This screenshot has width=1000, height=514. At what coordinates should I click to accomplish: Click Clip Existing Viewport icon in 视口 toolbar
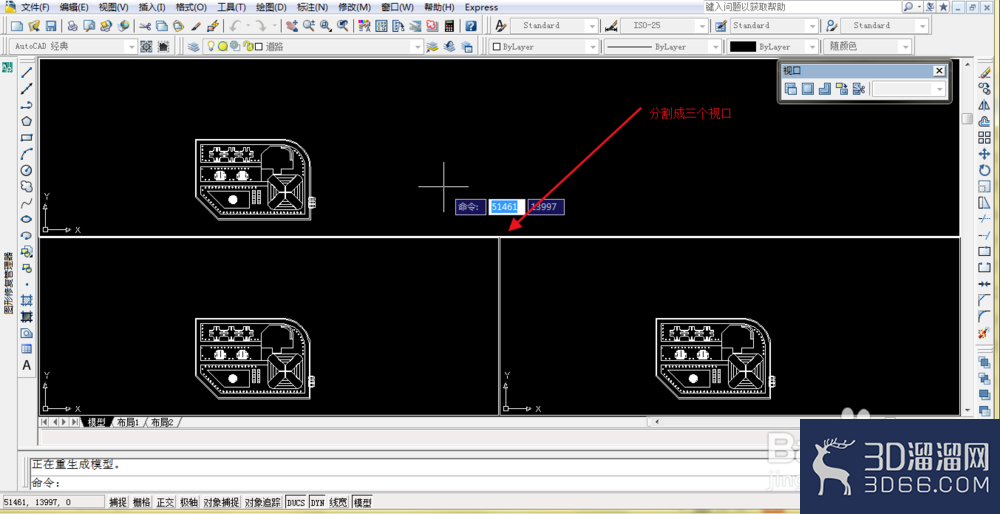pyautogui.click(x=858, y=89)
